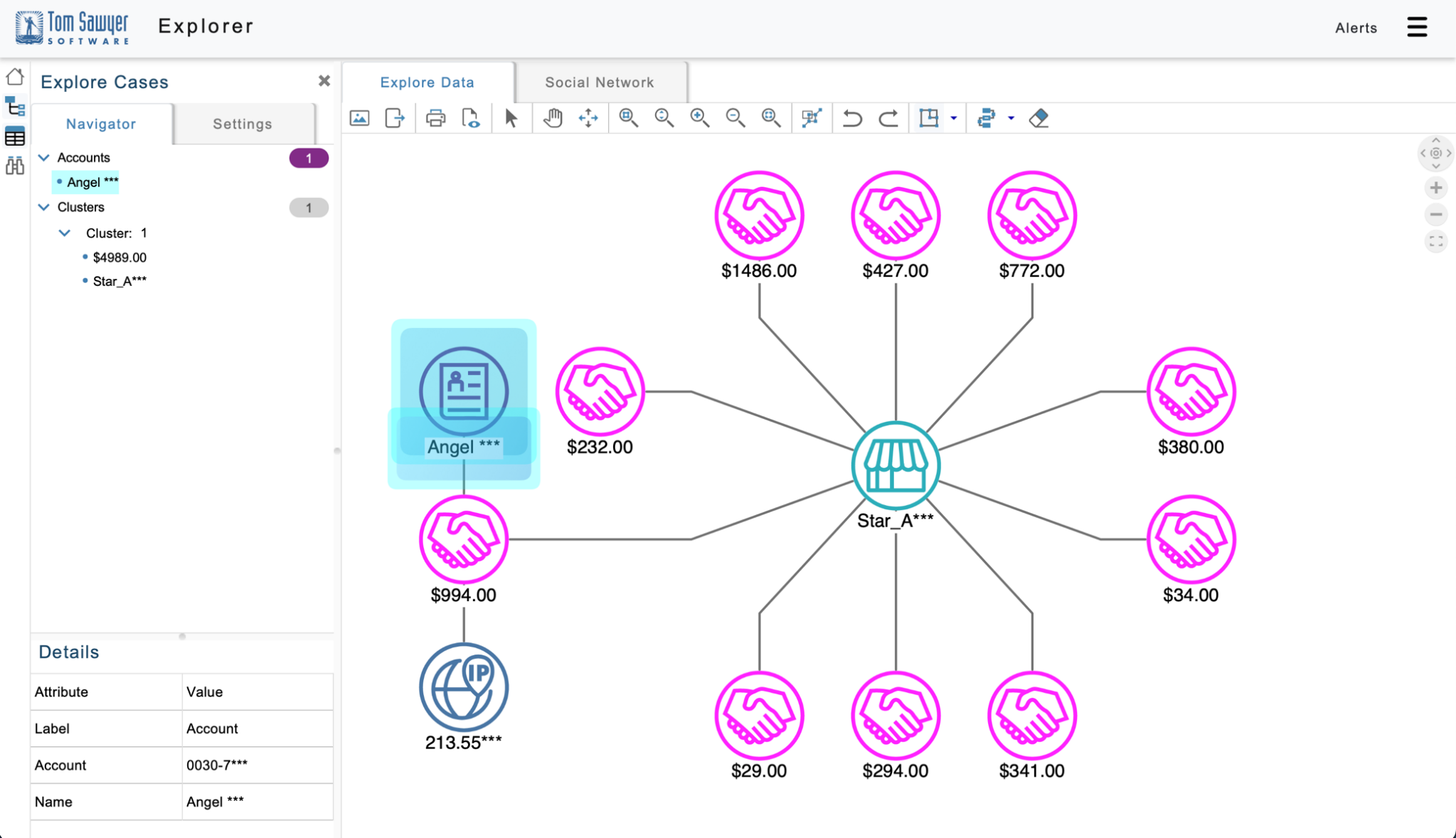Open the table view sidebar icon
The image size is (1456, 838).
15,137
